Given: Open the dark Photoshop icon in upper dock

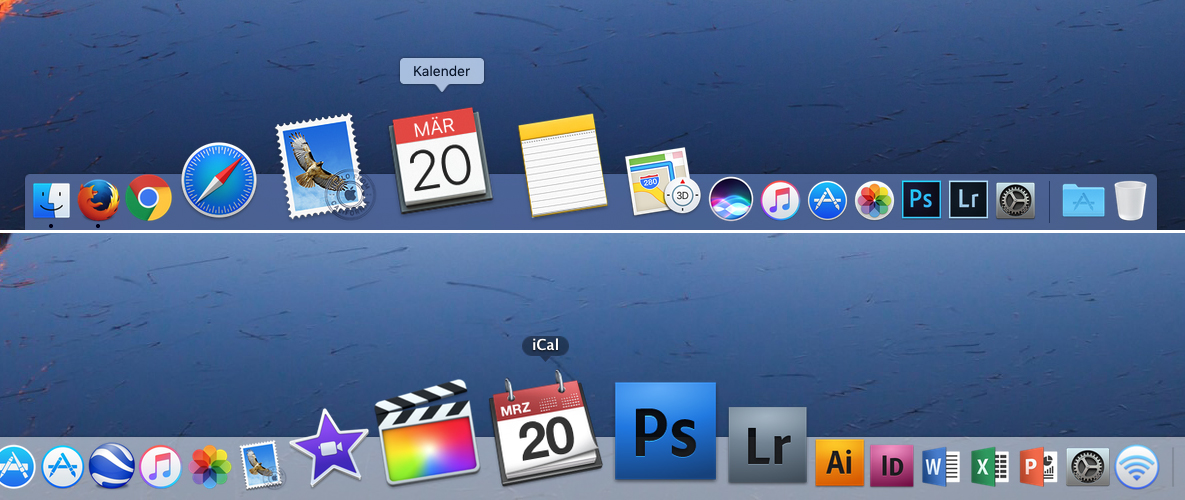Looking at the screenshot, I should [921, 199].
